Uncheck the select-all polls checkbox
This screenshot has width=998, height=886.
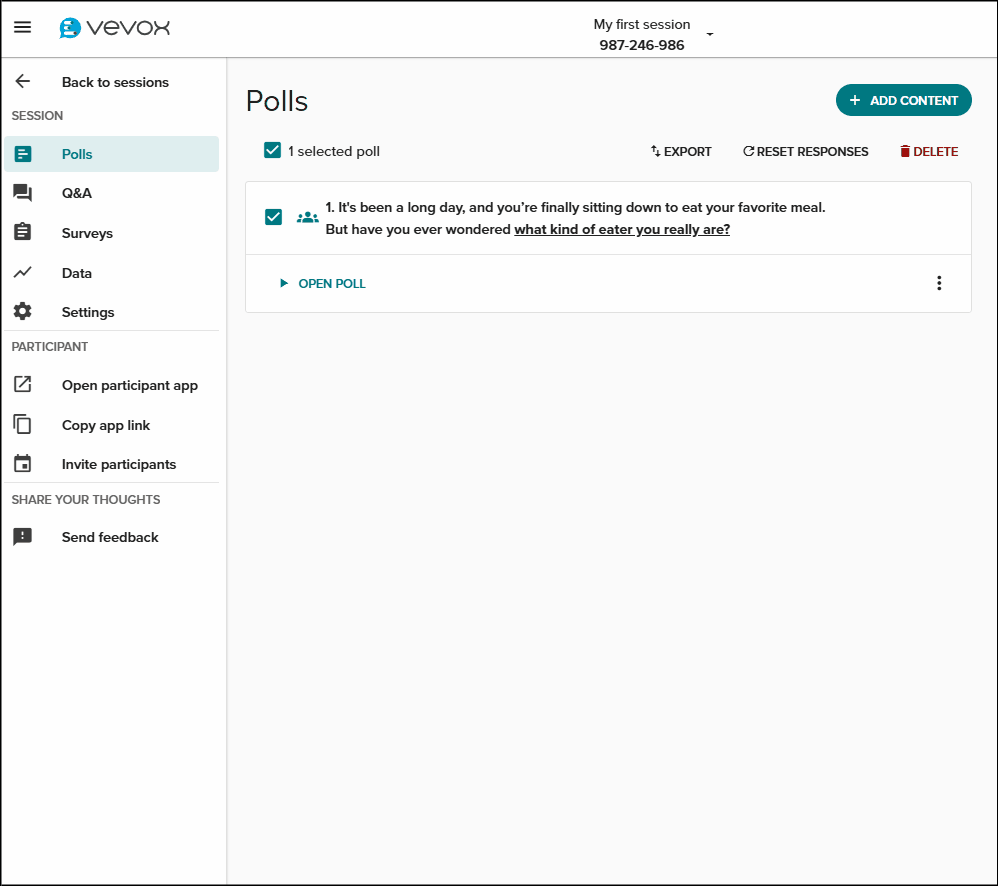tap(272, 151)
